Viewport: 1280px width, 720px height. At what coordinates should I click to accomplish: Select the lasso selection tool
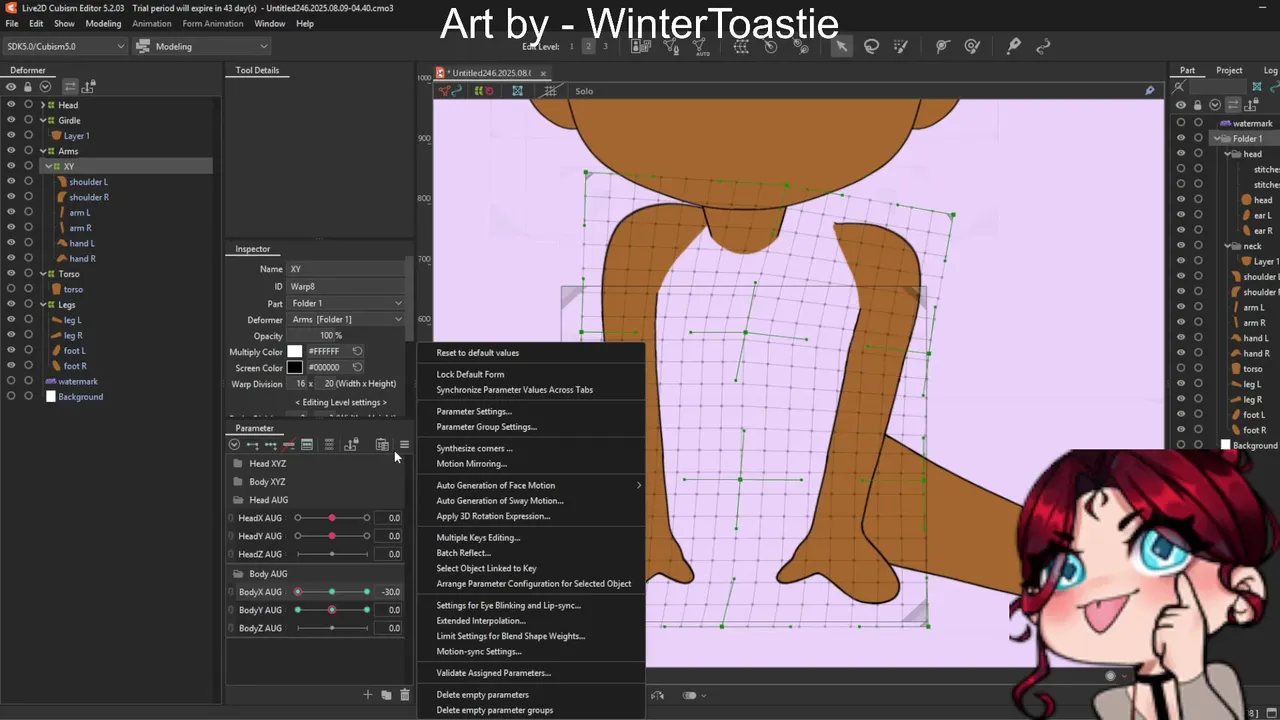871,46
